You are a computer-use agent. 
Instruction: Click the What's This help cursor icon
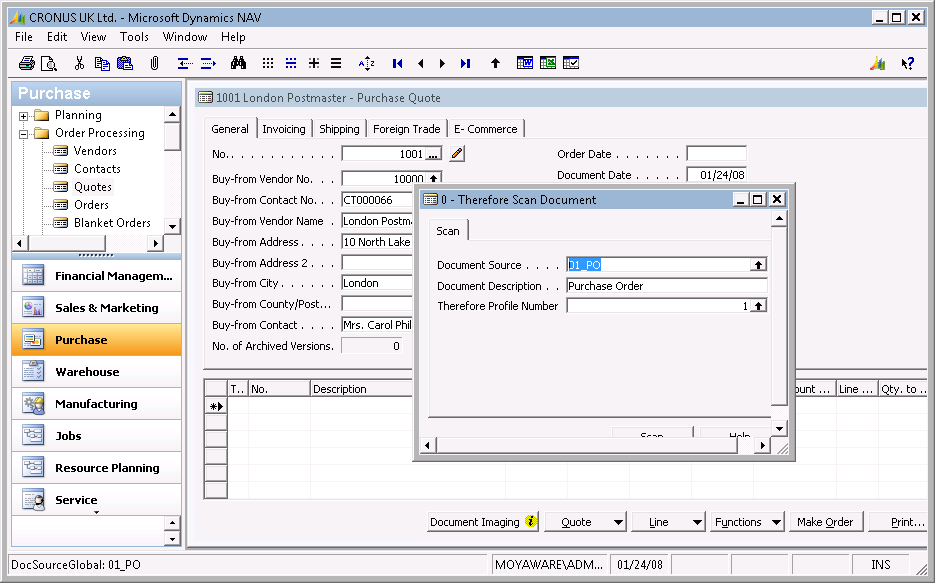point(908,63)
